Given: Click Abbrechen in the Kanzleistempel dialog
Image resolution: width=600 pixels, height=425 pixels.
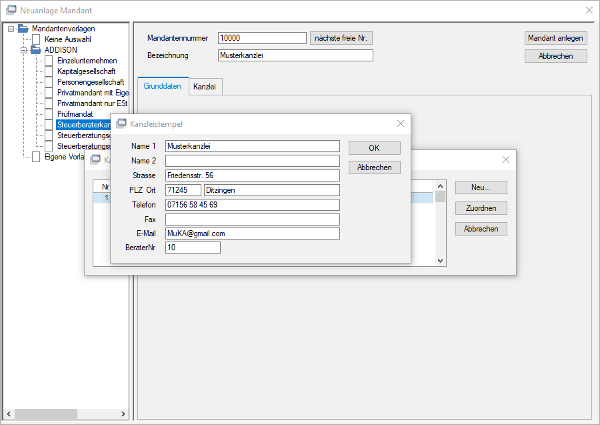Looking at the screenshot, I should [x=374, y=167].
